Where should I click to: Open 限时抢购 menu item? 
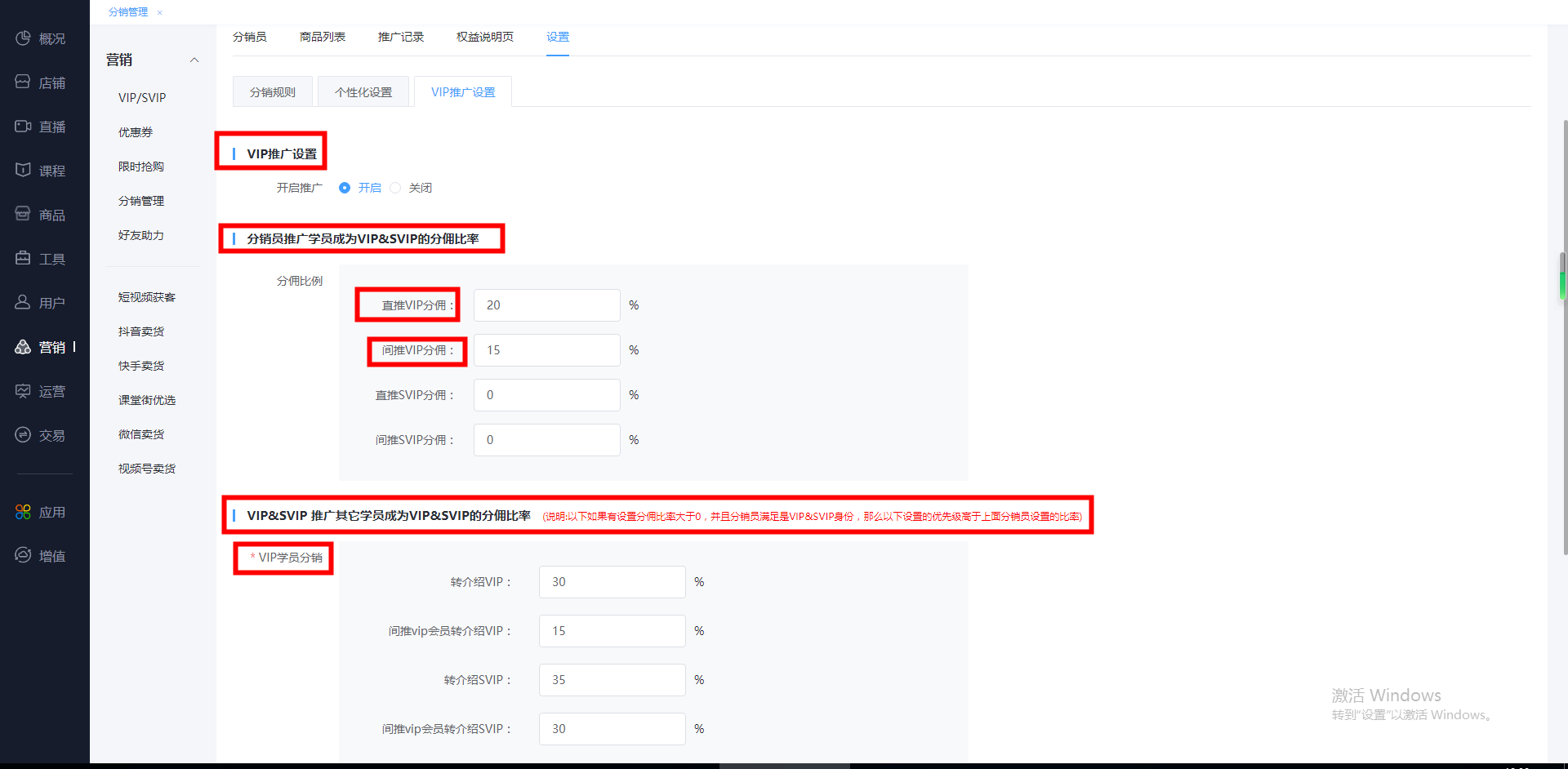141,166
